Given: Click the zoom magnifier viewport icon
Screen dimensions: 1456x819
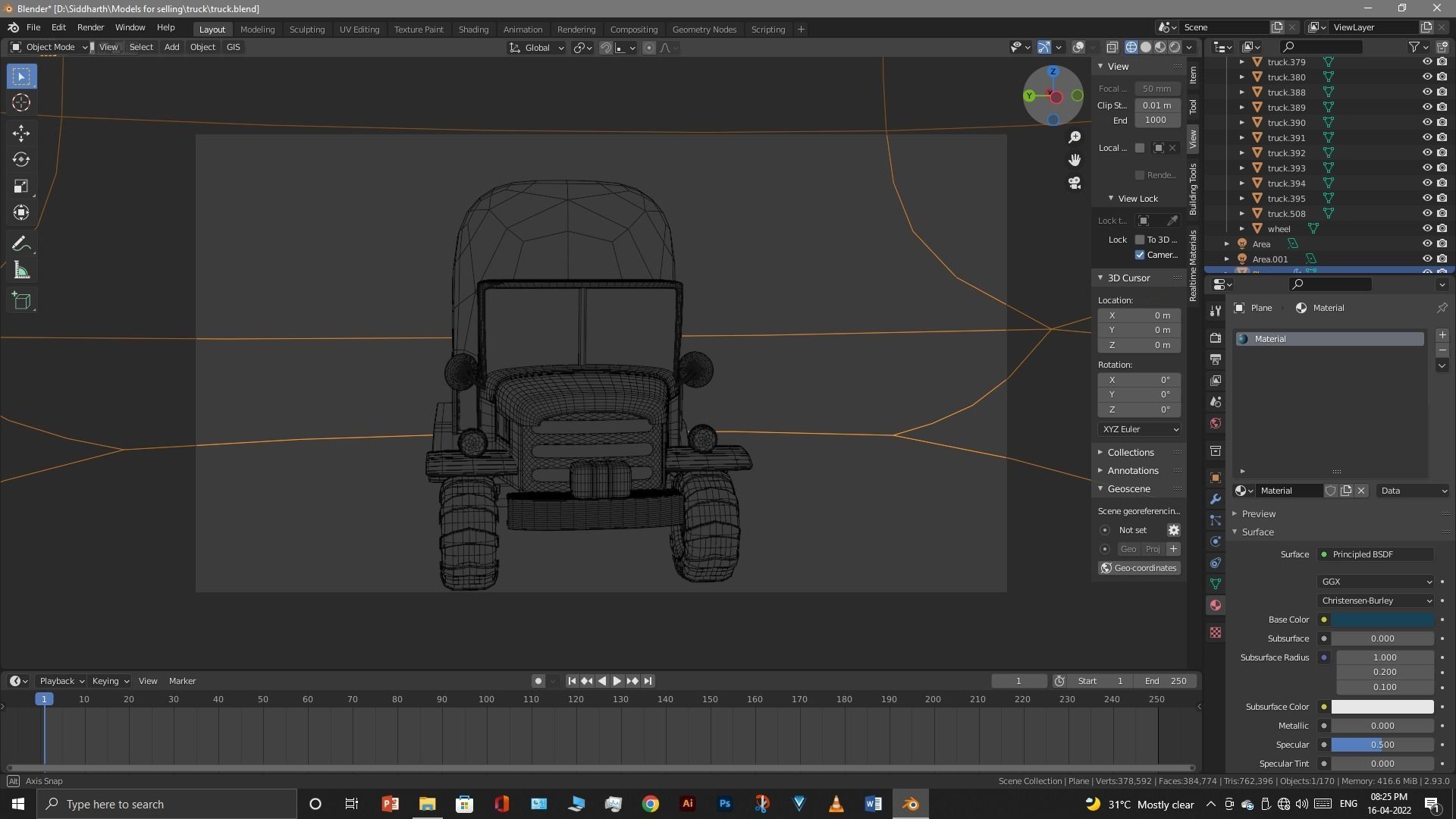Looking at the screenshot, I should pos(1075,137).
